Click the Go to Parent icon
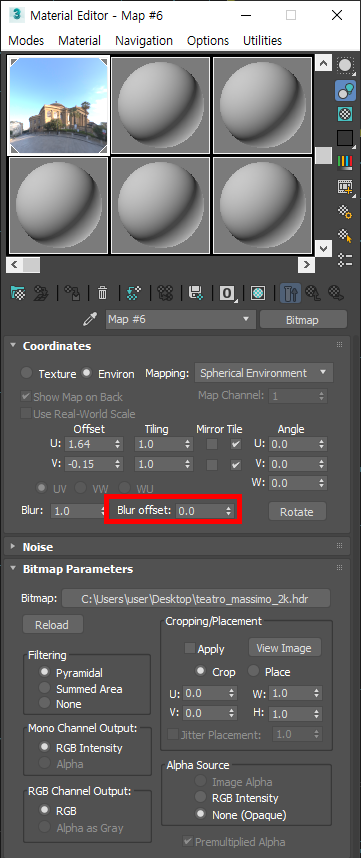Image resolution: width=361 pixels, height=858 pixels. (313, 293)
